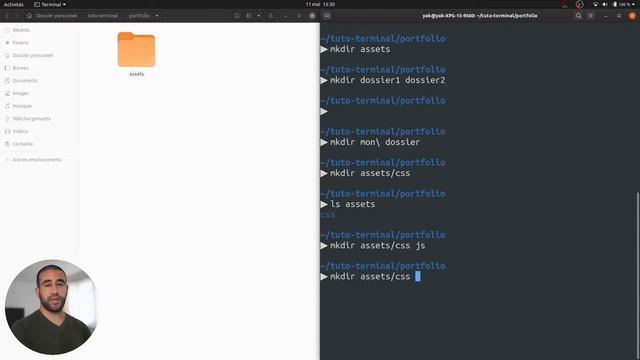Open a new terminal tab icon
Screen dimensions: 640x360
[327, 16]
